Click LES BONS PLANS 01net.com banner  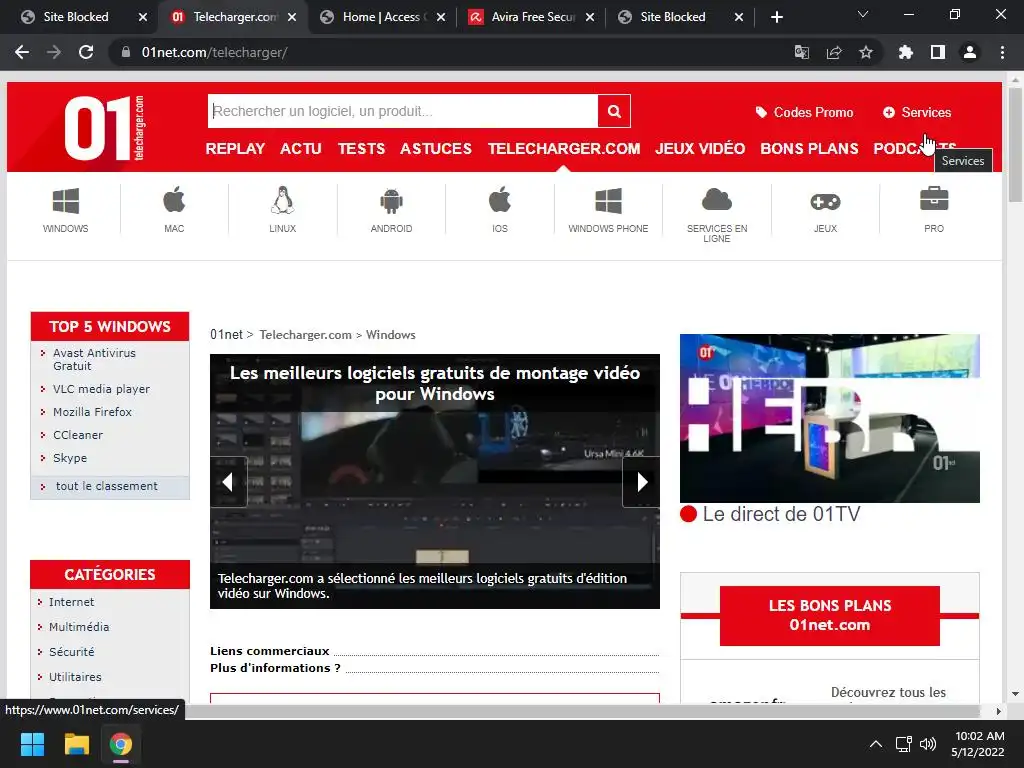(x=829, y=615)
